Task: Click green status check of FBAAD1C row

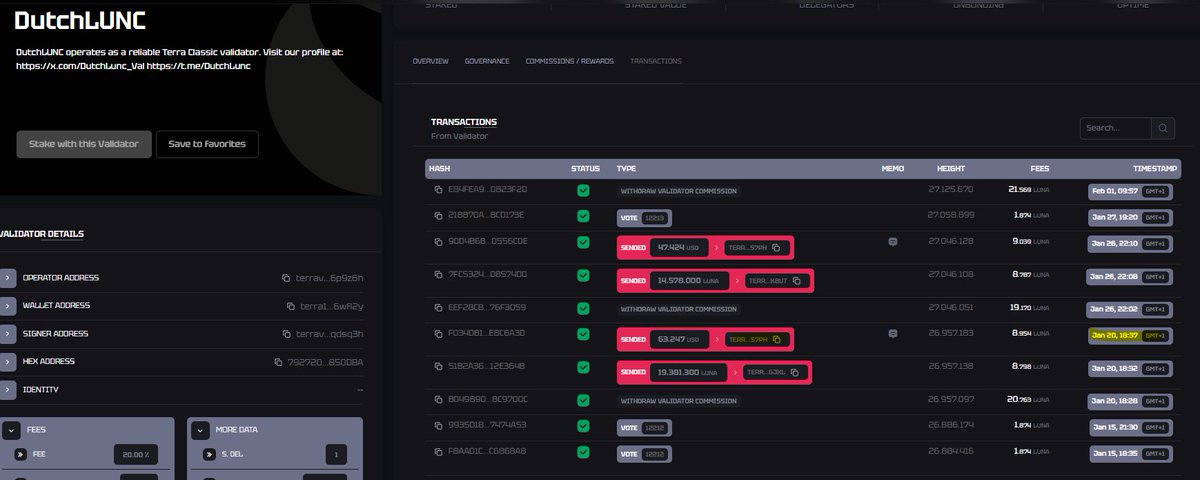Action: point(583,453)
